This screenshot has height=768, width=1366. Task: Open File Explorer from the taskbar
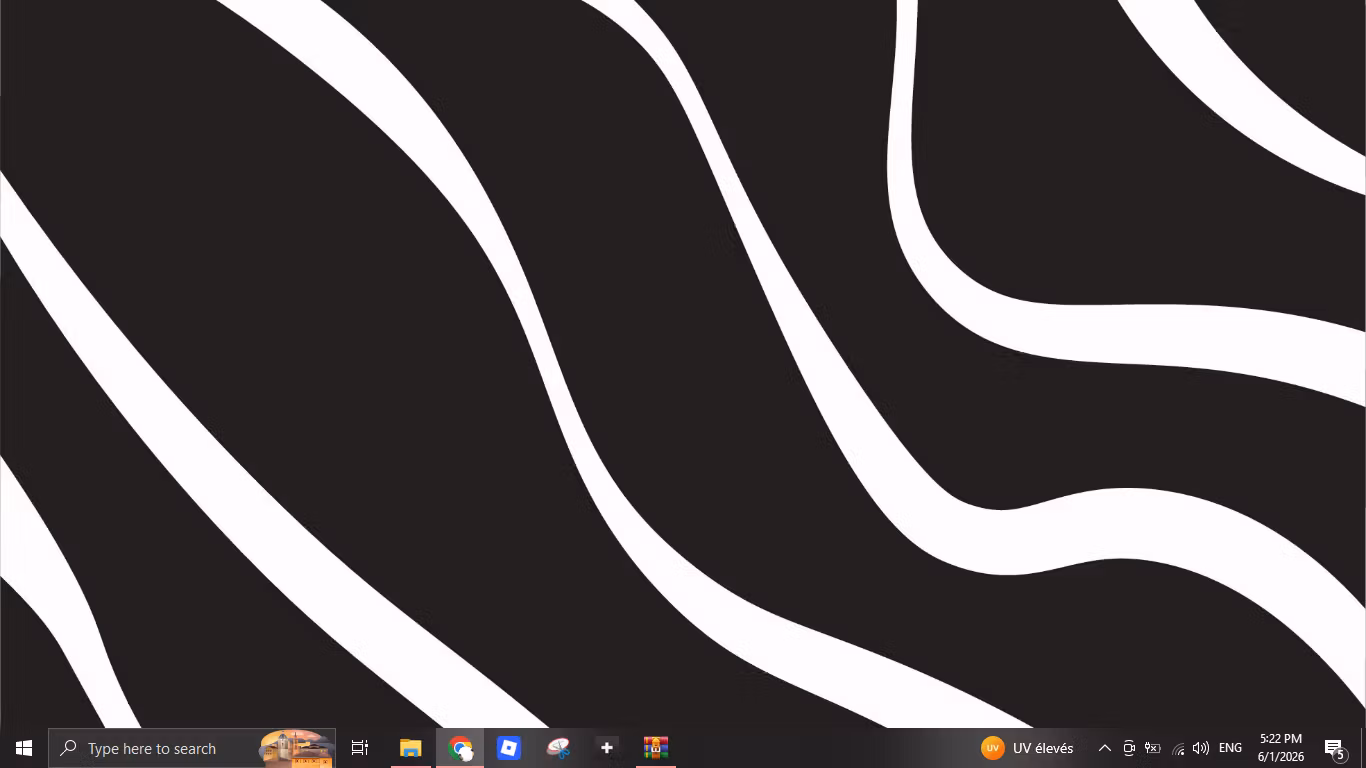click(411, 748)
